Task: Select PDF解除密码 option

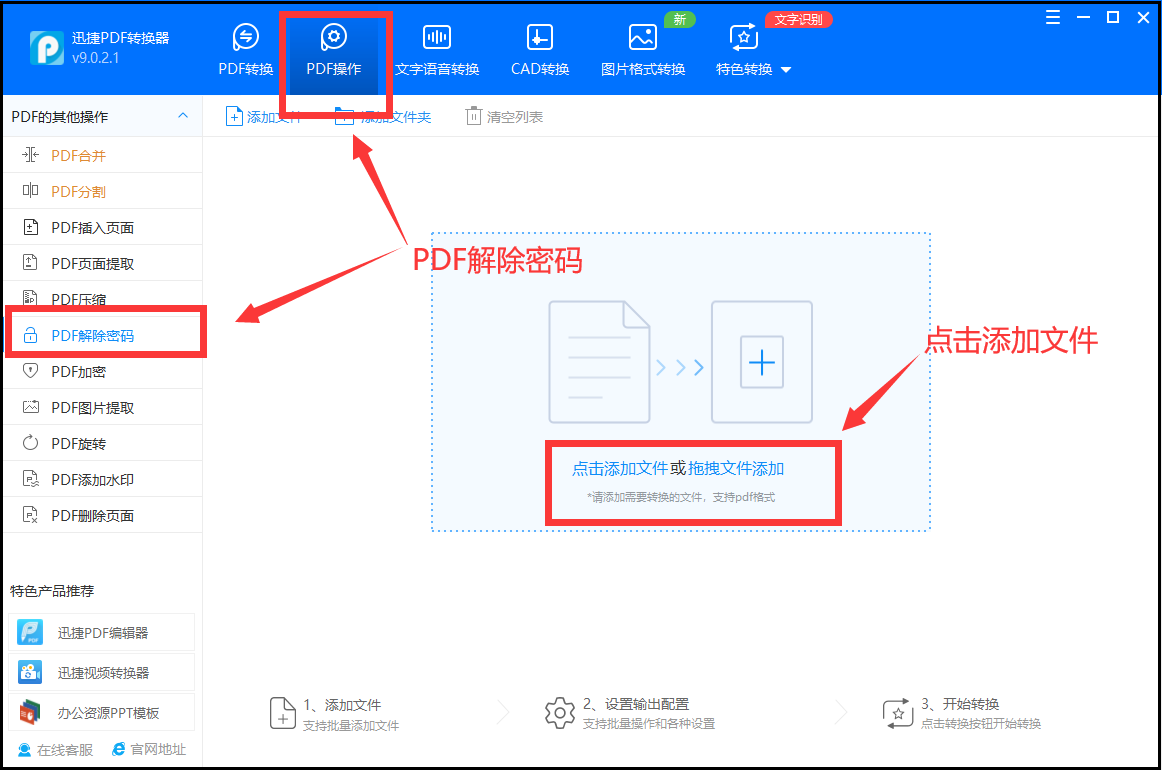Action: pyautogui.click(x=103, y=335)
